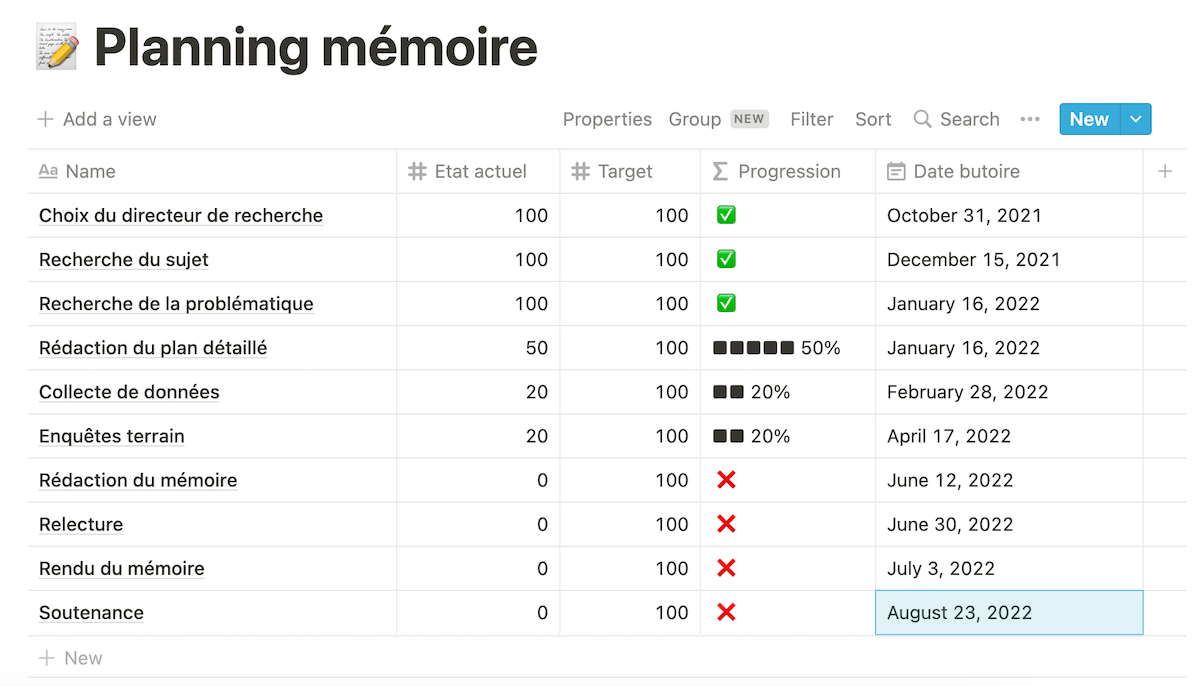Open the Search function in the table toolbar
The image size is (1200, 686).
955,119
